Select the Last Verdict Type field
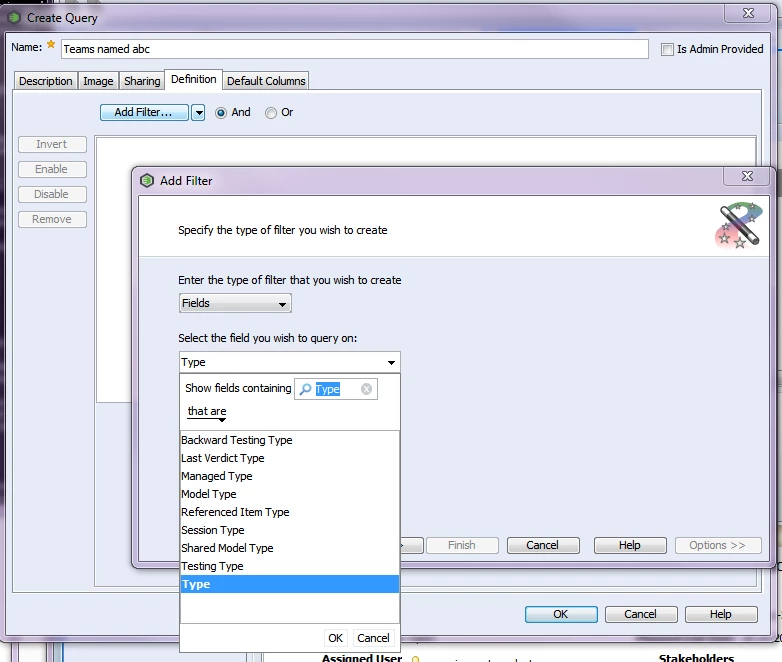Screen dimensions: 782x662 tap(289, 458)
